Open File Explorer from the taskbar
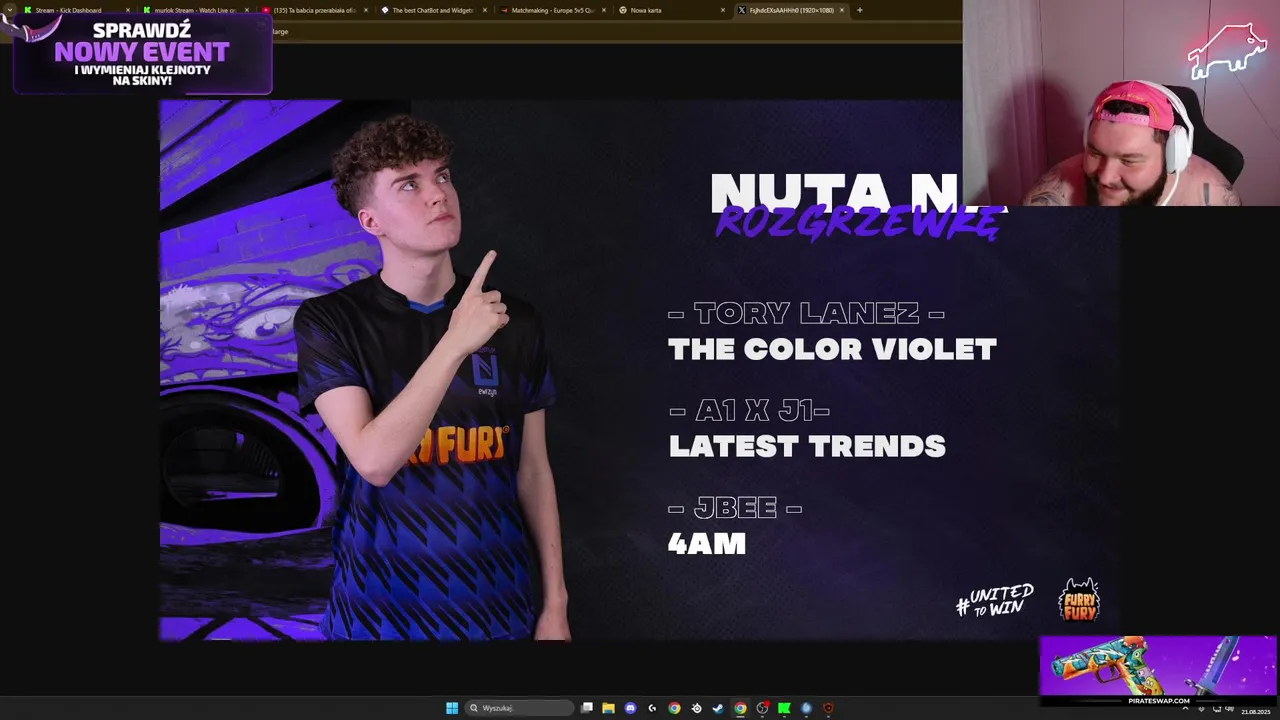Screen dimensions: 1280x720 (x=608, y=708)
